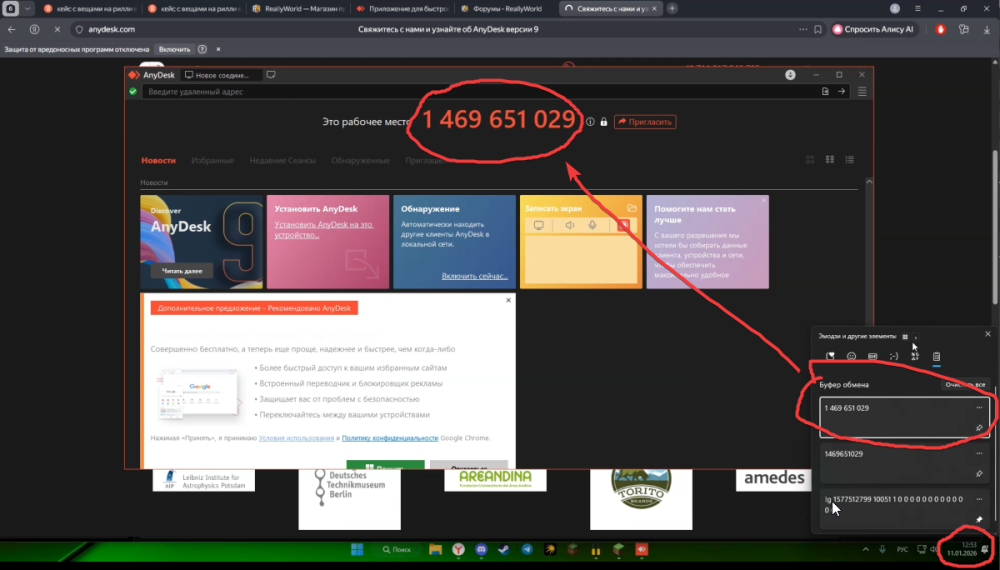1000x570 pixels.
Task: Switch to the Форумы - ReallyWorld browser tab
Action: click(x=502, y=9)
